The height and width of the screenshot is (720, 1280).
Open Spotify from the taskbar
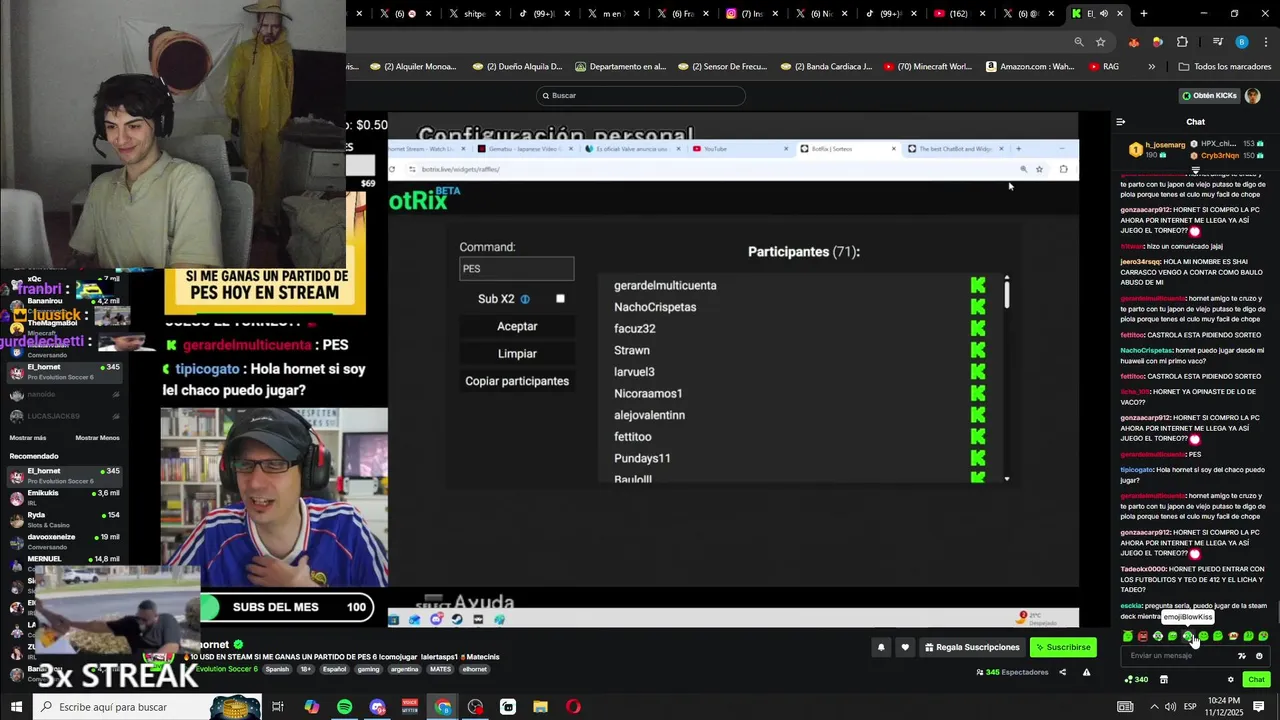coord(344,707)
